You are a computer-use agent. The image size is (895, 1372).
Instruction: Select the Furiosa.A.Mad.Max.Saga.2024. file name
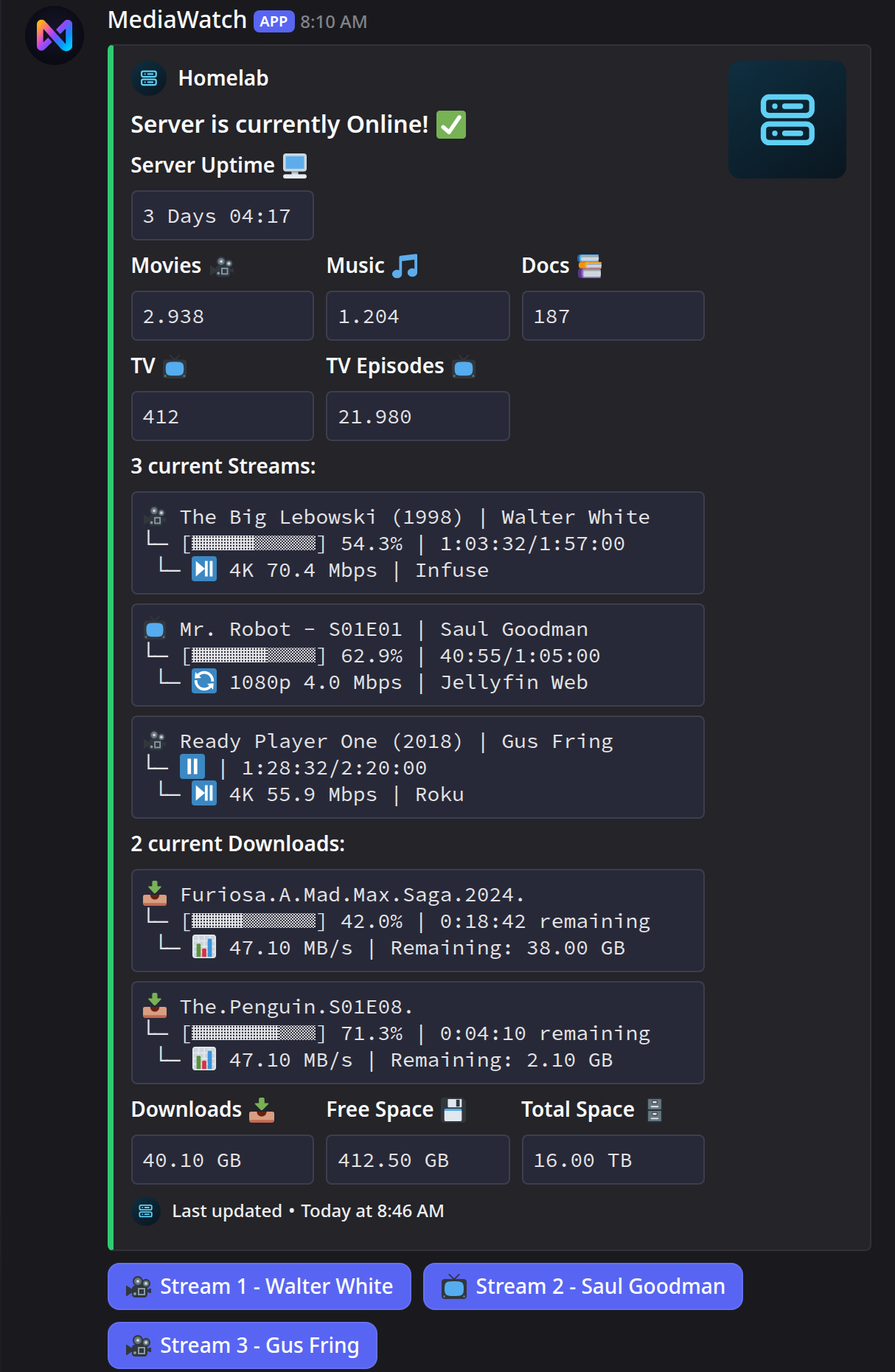(352, 895)
